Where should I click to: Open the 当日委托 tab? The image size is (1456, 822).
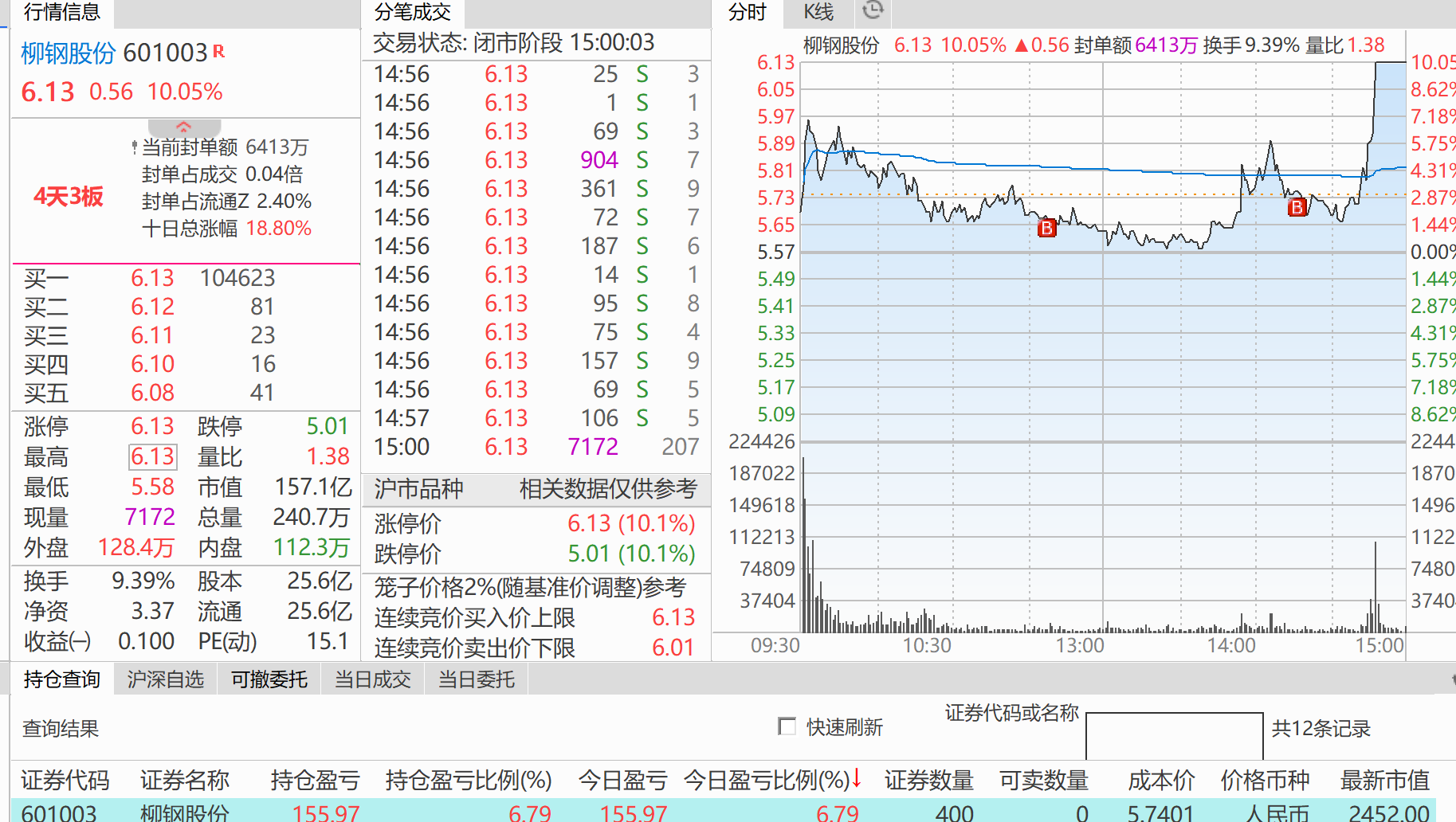tap(477, 679)
